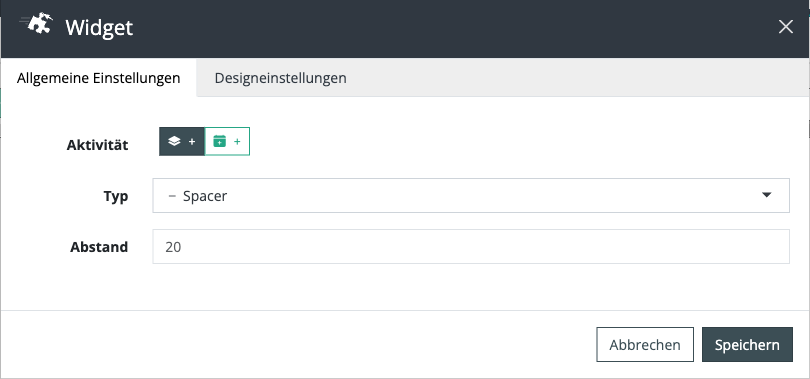Open the Designeinstellungen tab
The image size is (810, 379).
281,78
